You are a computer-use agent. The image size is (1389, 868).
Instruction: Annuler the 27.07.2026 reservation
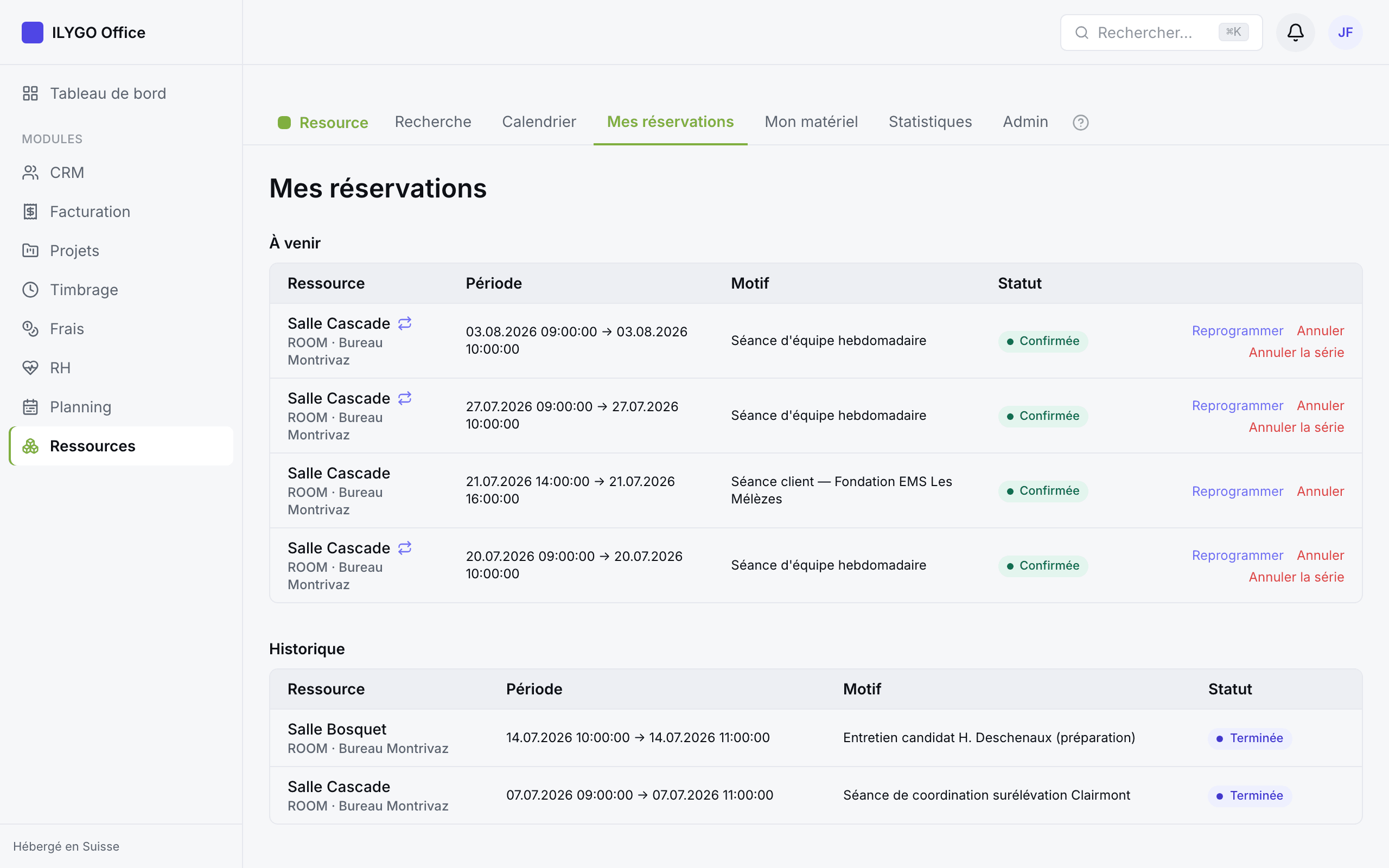pyautogui.click(x=1320, y=406)
